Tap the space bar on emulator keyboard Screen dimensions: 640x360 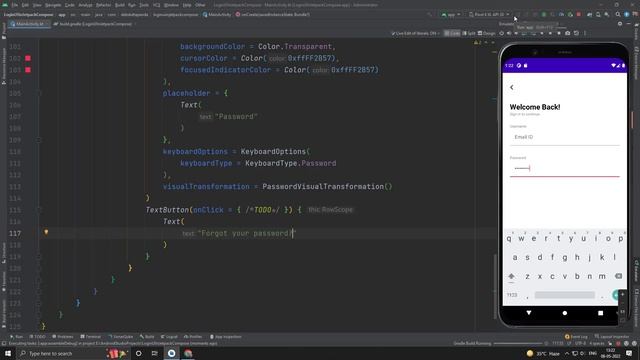coord(564,295)
